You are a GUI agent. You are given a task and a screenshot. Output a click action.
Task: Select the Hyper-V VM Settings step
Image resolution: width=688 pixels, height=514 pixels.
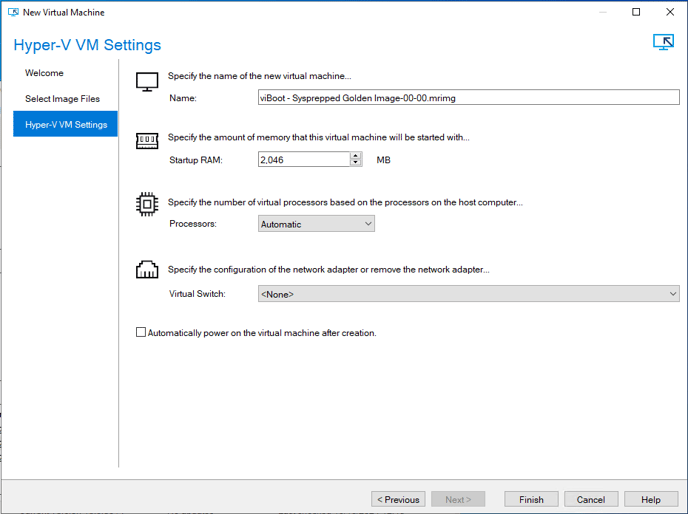pyautogui.click(x=65, y=124)
